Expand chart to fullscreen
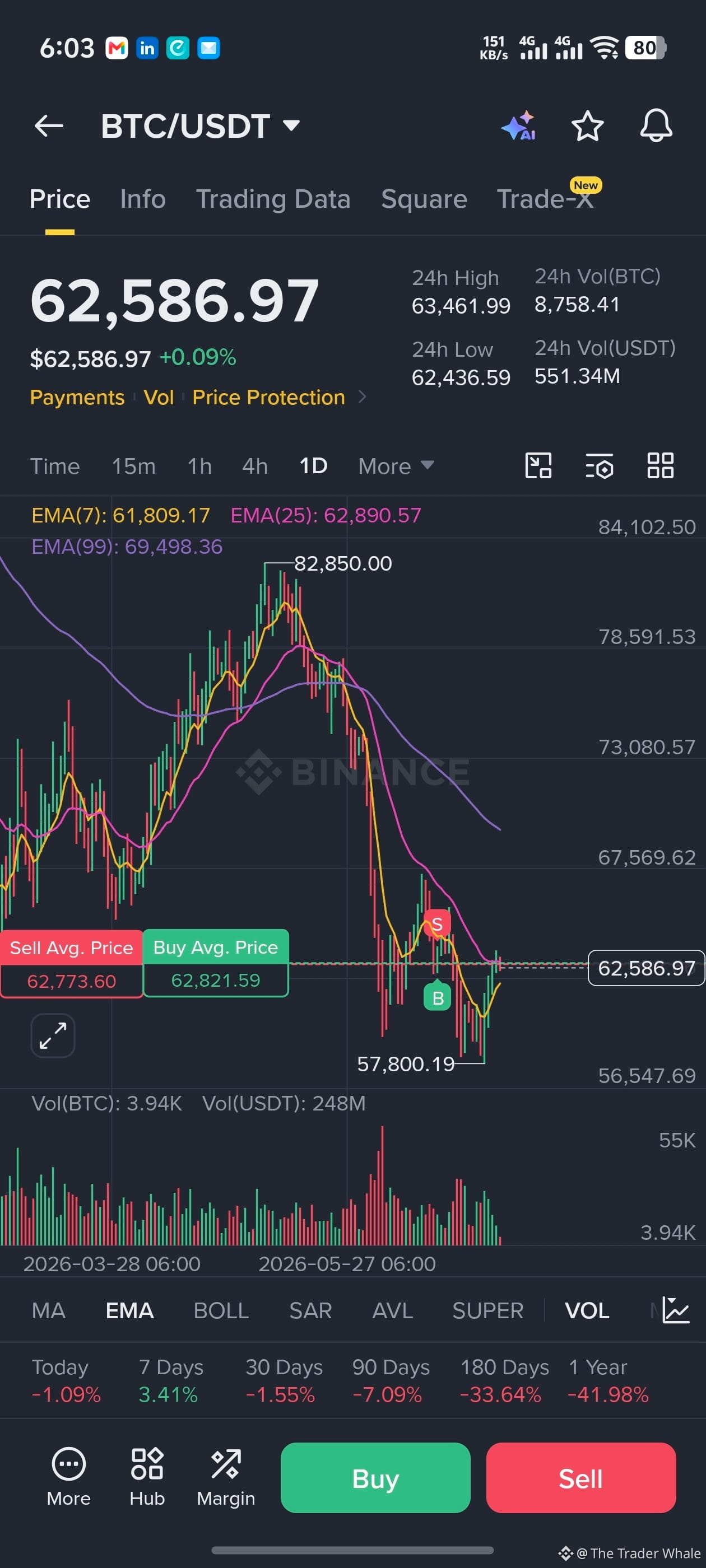706x1568 pixels. tap(53, 1035)
